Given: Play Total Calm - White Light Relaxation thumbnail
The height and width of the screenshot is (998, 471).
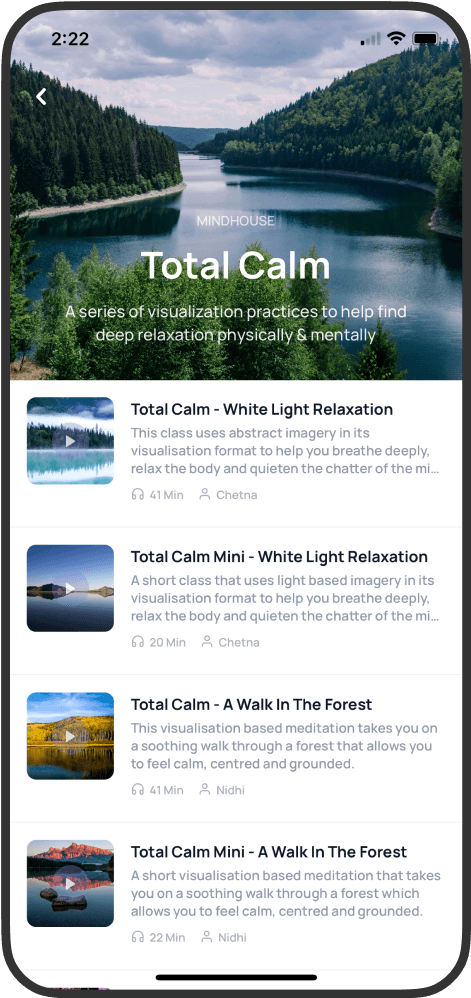Looking at the screenshot, I should (x=70, y=440).
